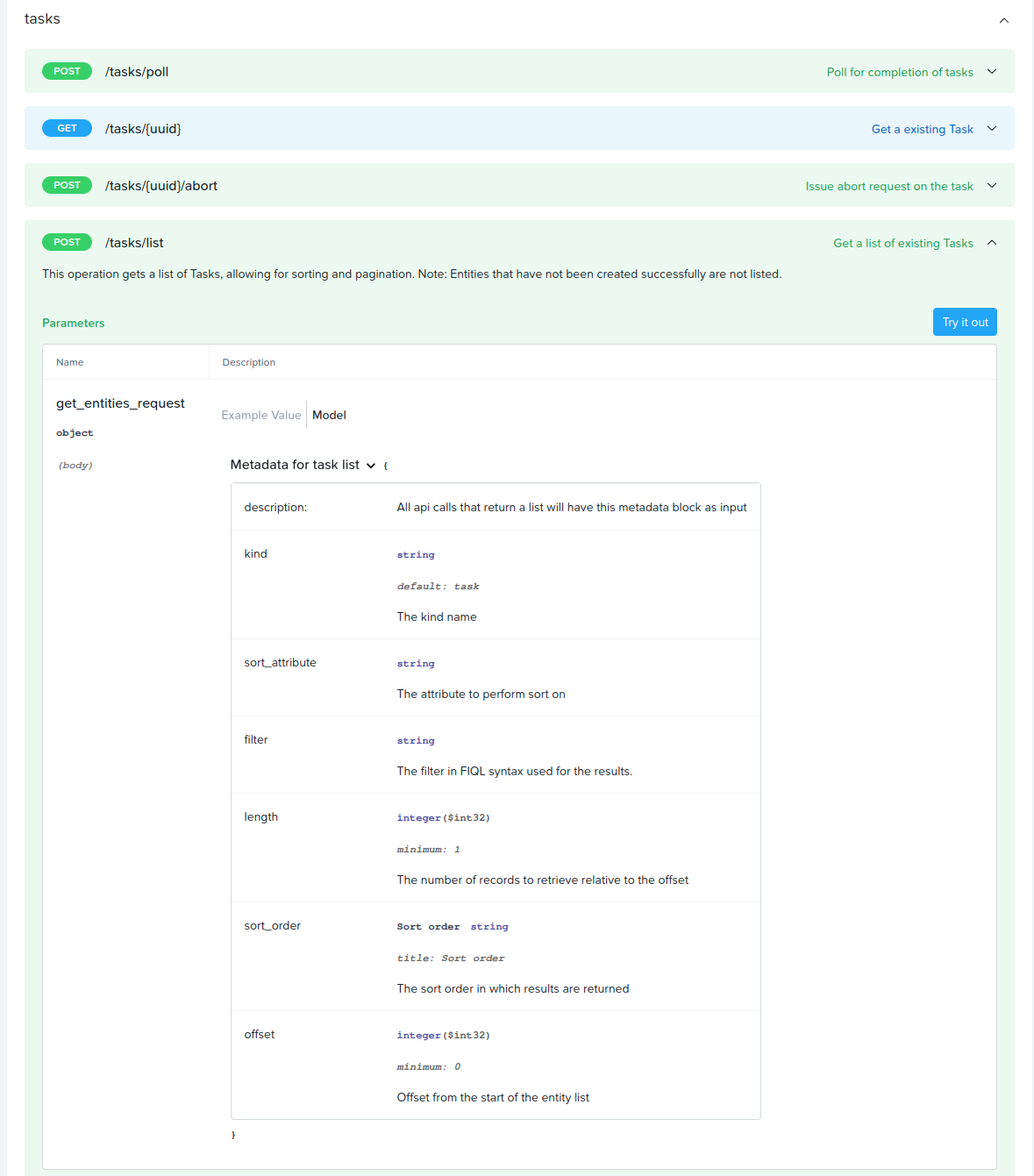Click the POST badge on /tasks/{uuid}/abort
Image resolution: width=1034 pixels, height=1176 pixels.
click(x=67, y=185)
